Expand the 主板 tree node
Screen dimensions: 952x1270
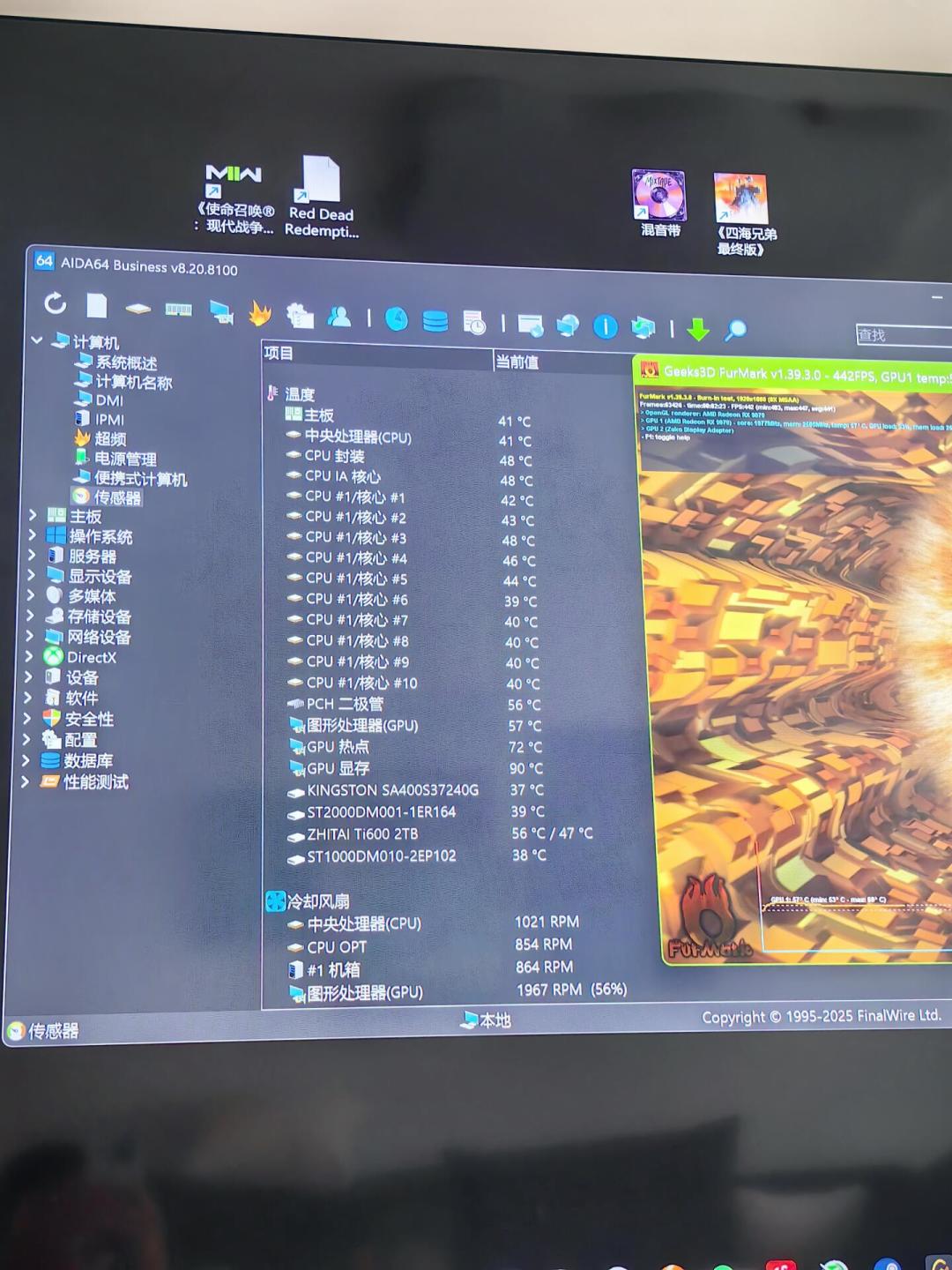tap(33, 514)
